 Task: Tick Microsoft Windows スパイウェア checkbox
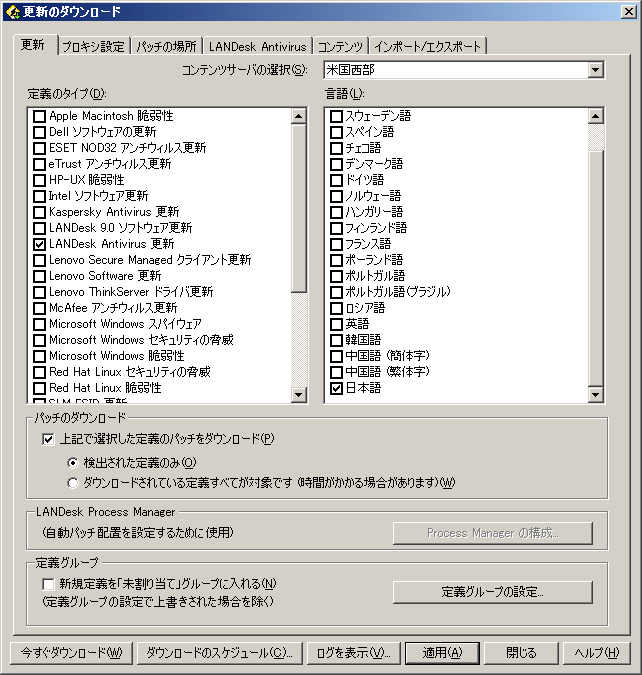click(x=39, y=324)
